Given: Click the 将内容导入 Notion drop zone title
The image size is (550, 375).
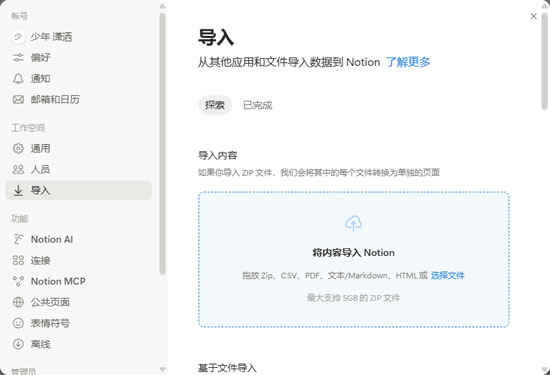Looking at the screenshot, I should [353, 253].
